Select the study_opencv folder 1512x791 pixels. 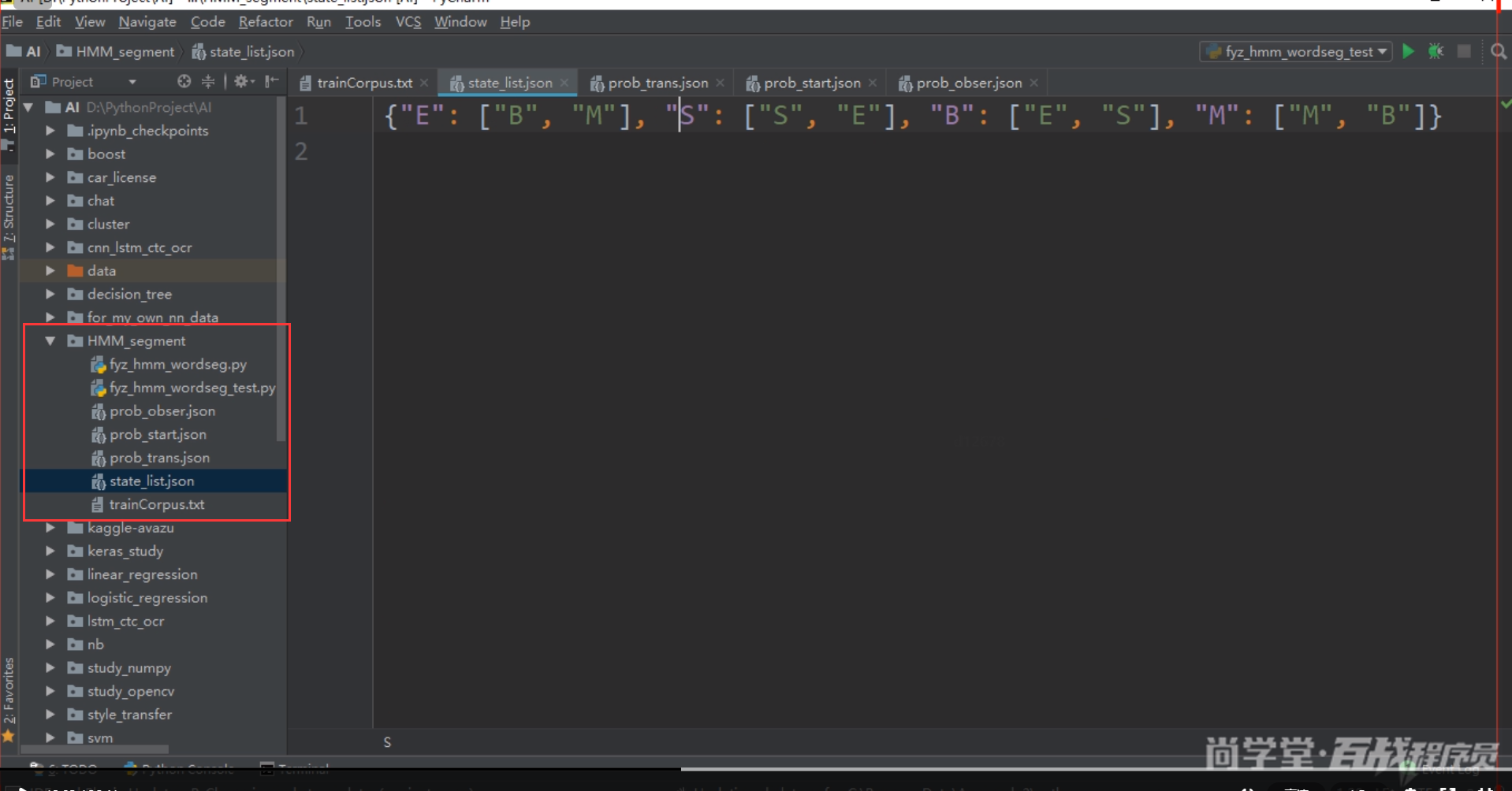(x=121, y=691)
